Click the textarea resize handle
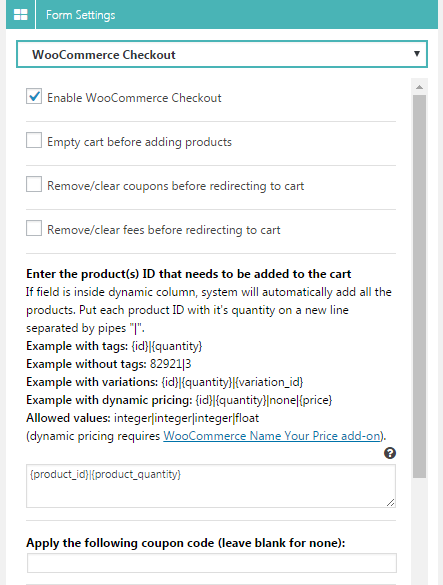Screen dimensions: 443x585 coord(390,503)
